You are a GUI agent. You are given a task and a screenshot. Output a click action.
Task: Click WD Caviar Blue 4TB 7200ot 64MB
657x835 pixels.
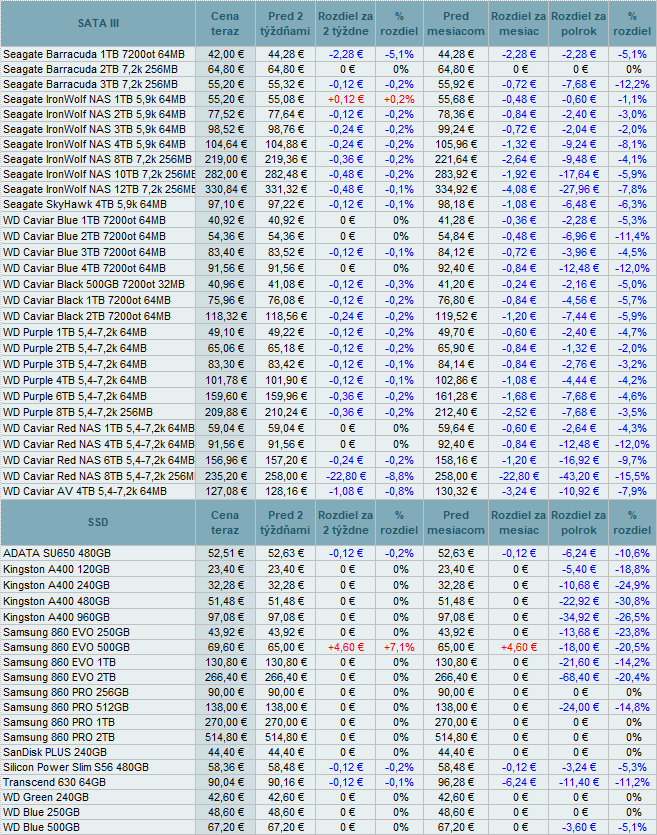tap(84, 268)
